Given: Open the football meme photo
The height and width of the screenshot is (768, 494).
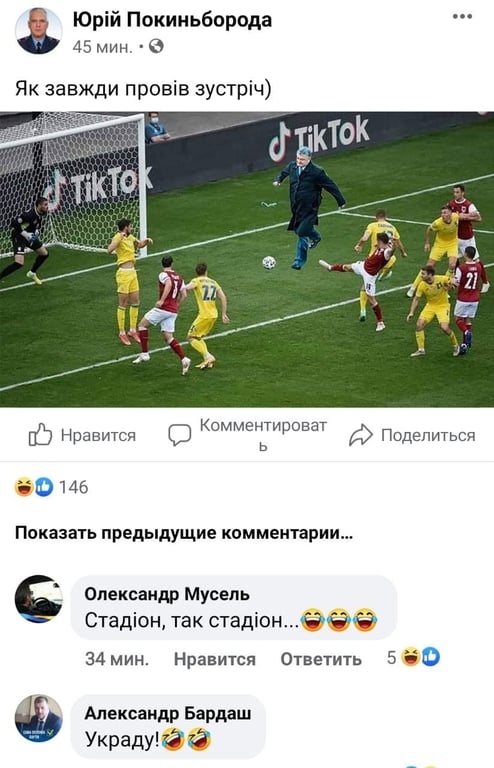Looking at the screenshot, I should 247,260.
